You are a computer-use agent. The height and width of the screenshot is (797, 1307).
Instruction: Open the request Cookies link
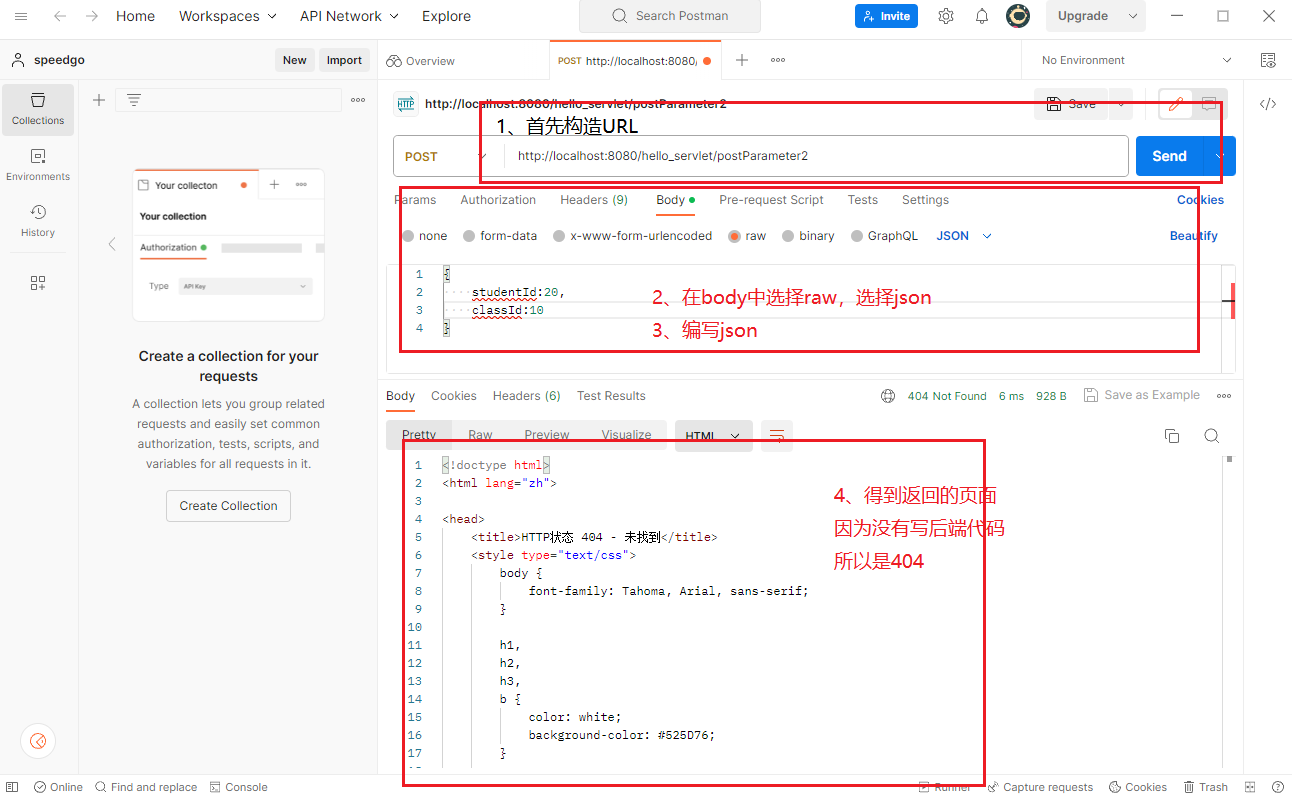tap(1200, 200)
